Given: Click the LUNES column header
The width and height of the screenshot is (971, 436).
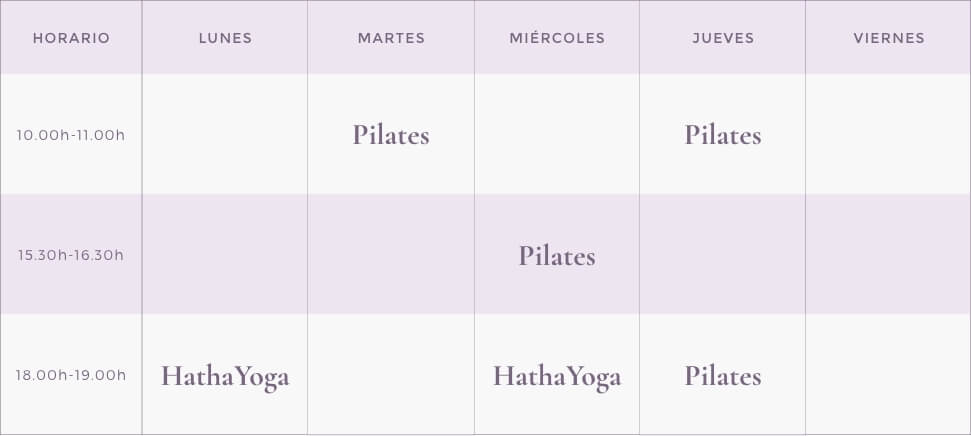Looking at the screenshot, I should pyautogui.click(x=225, y=39).
